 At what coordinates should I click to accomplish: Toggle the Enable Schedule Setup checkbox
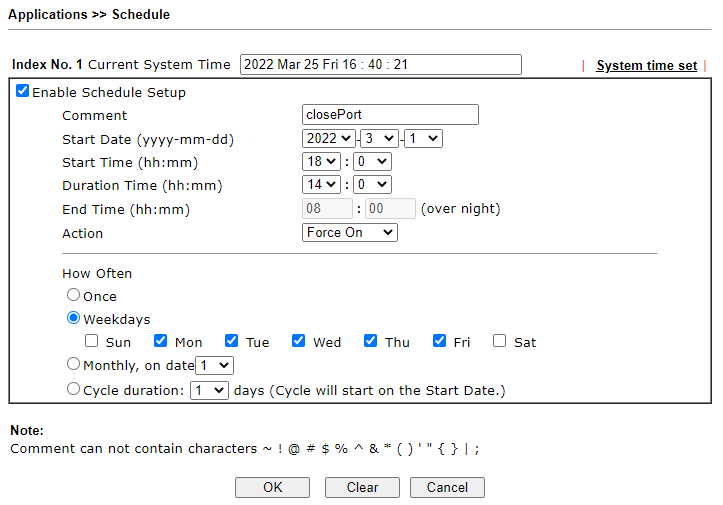(x=22, y=91)
